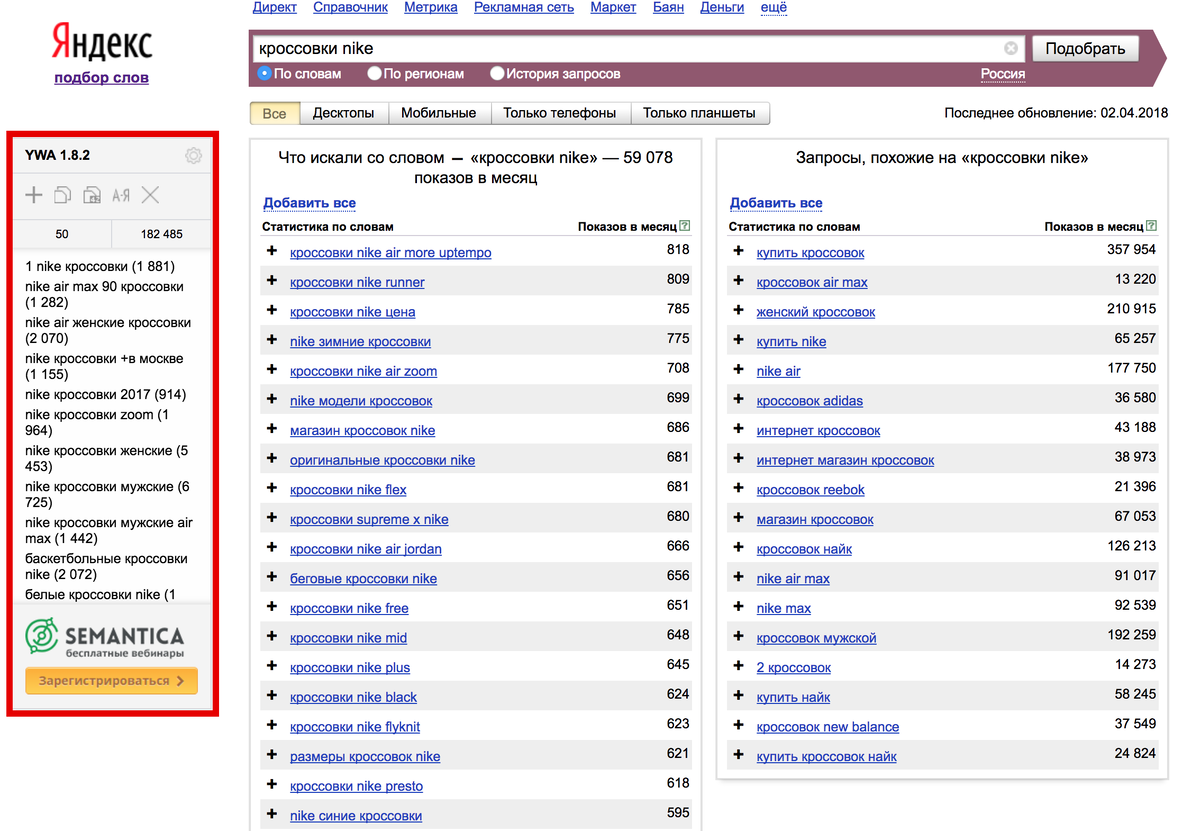The width and height of the screenshot is (1200, 831).
Task: Switch to the 'Все' devices tab
Action: tap(274, 113)
